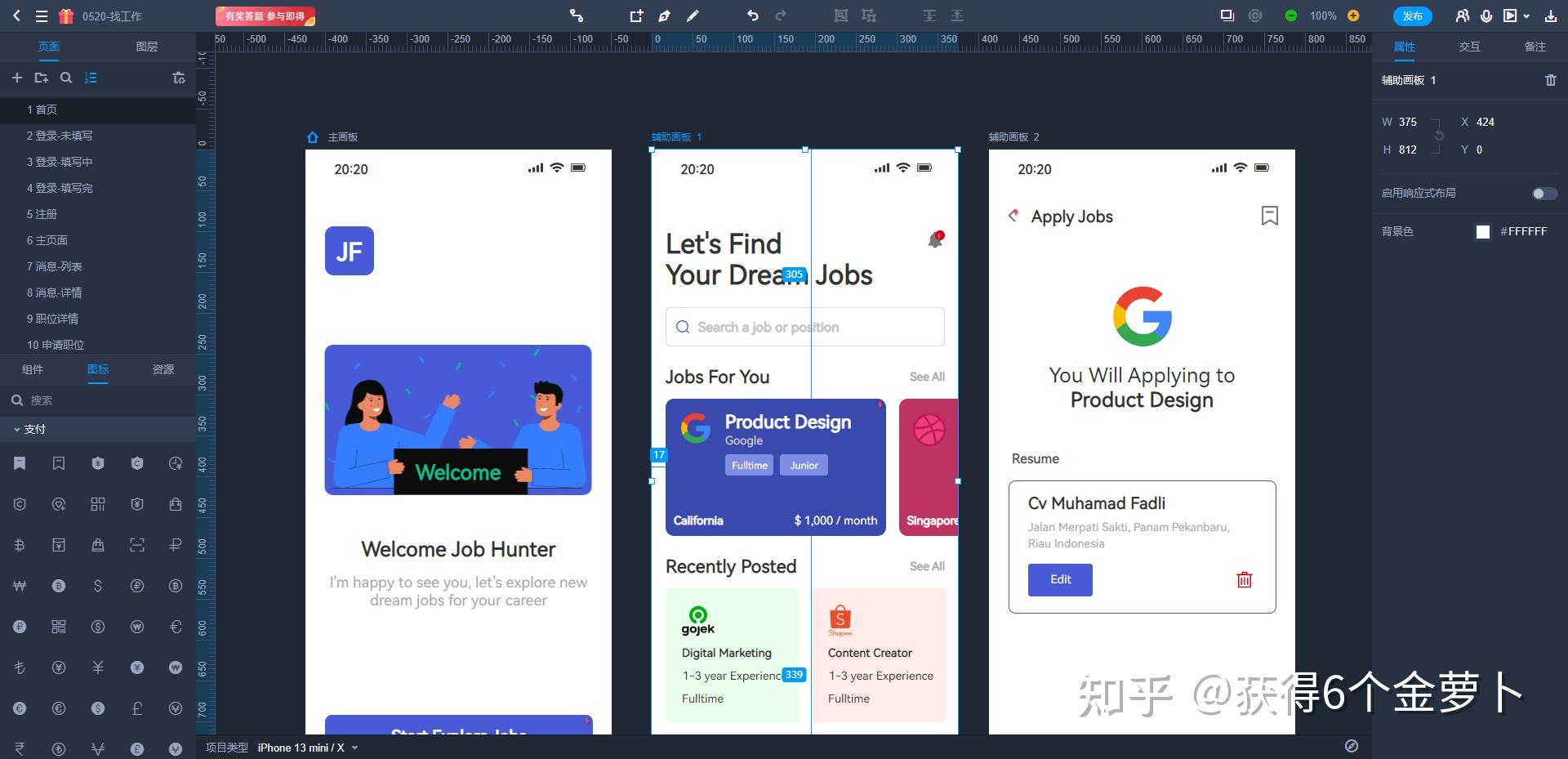Open the page recycle bin icon
Screen dimensions: 1568x759
pyautogui.click(x=179, y=78)
